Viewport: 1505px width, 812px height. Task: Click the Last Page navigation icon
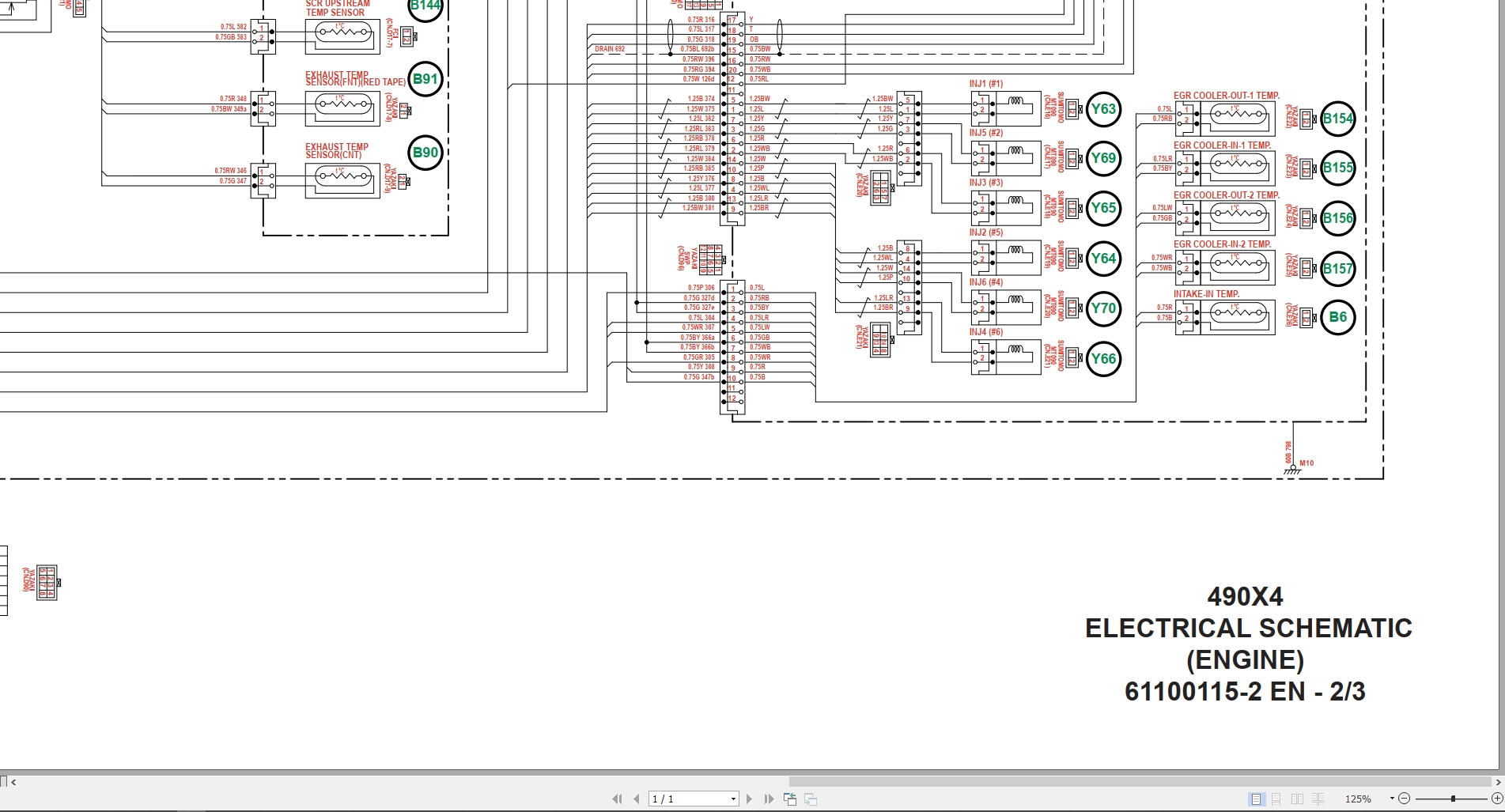pos(770,799)
